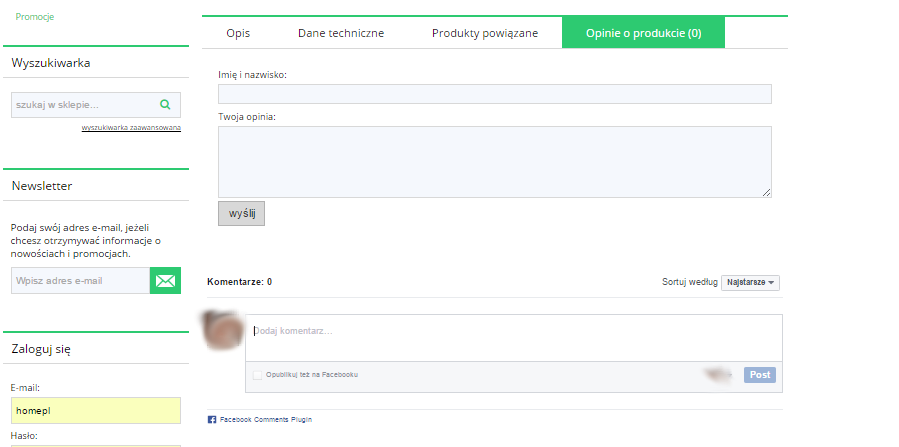
Task: Open the wyszukiwarka zaawansowana link
Action: [131, 128]
